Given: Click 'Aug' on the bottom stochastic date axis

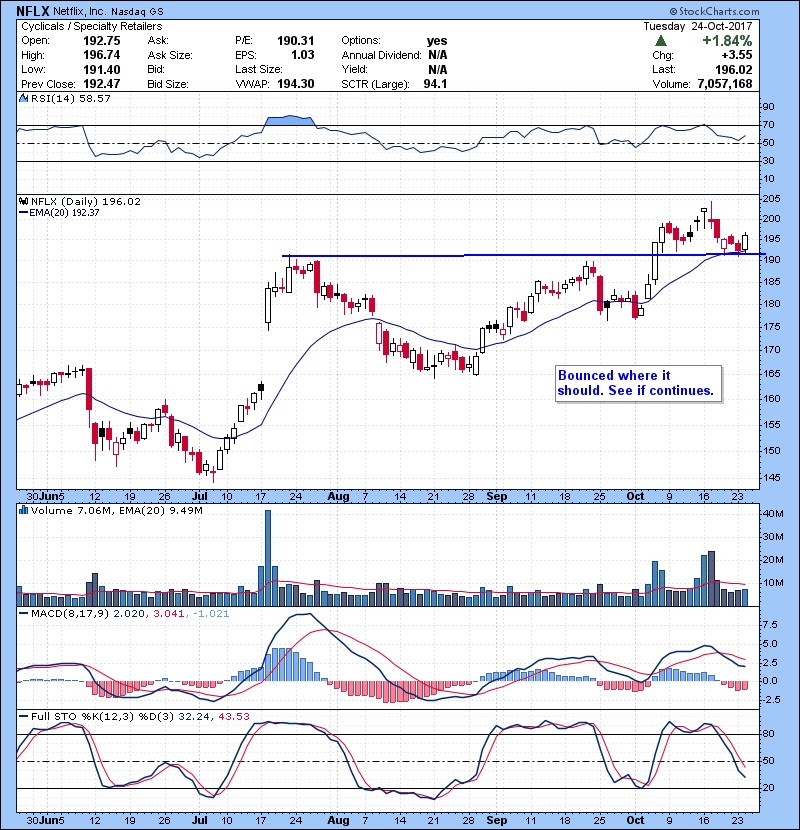Looking at the screenshot, I should point(338,820).
